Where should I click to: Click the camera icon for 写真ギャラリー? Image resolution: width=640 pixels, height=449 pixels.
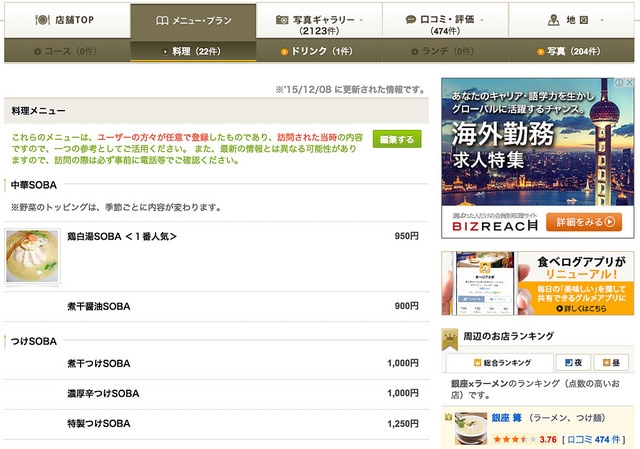tap(283, 19)
